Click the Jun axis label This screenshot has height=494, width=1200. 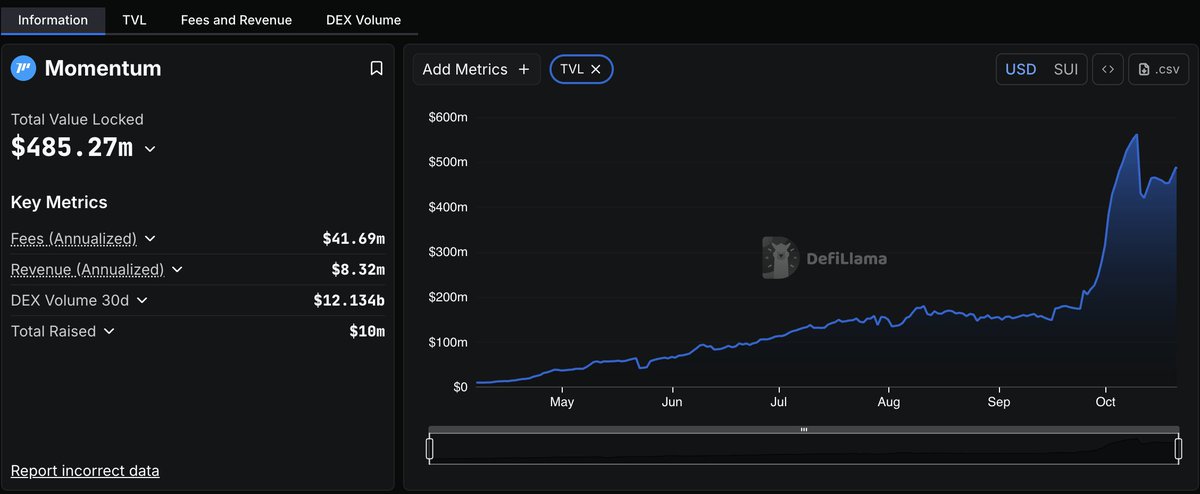[672, 402]
